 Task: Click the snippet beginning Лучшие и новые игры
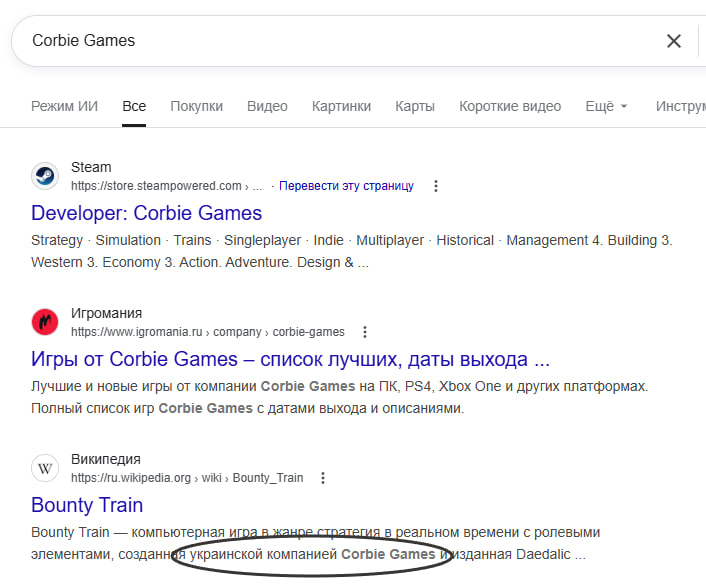339,397
